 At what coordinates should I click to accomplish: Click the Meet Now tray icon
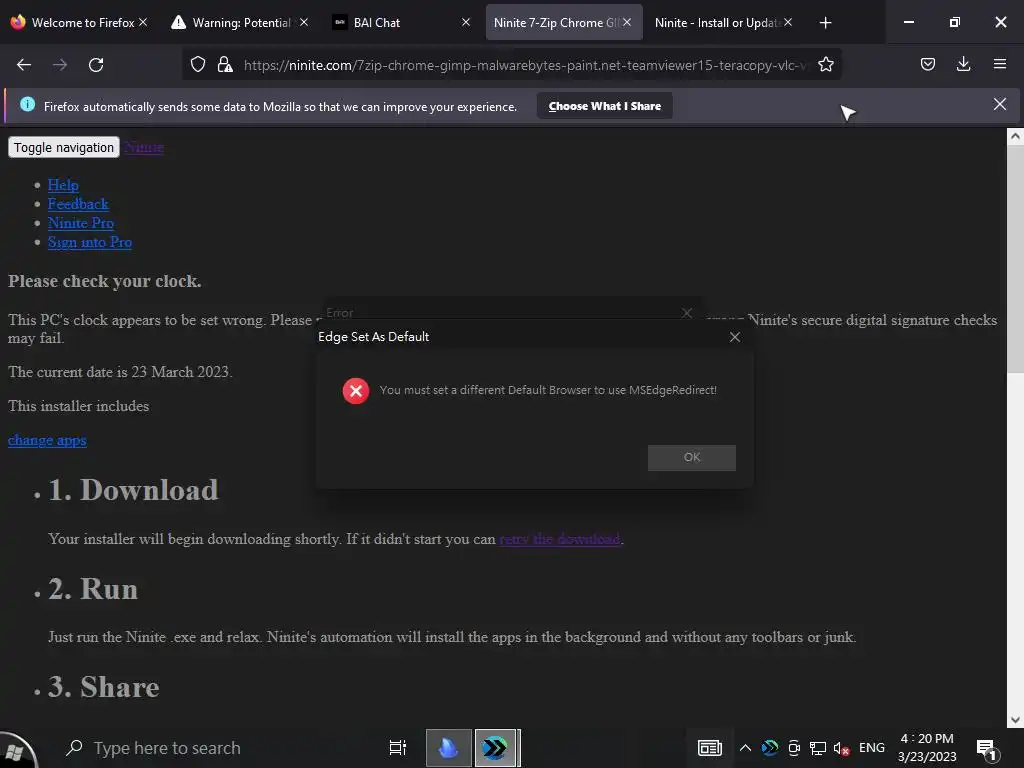794,748
